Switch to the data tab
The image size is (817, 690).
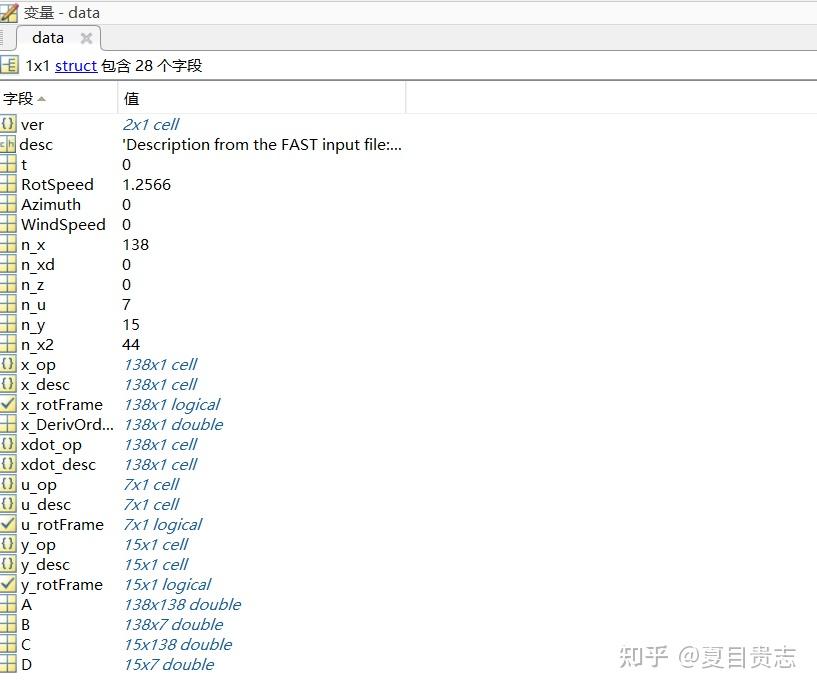[x=47, y=37]
